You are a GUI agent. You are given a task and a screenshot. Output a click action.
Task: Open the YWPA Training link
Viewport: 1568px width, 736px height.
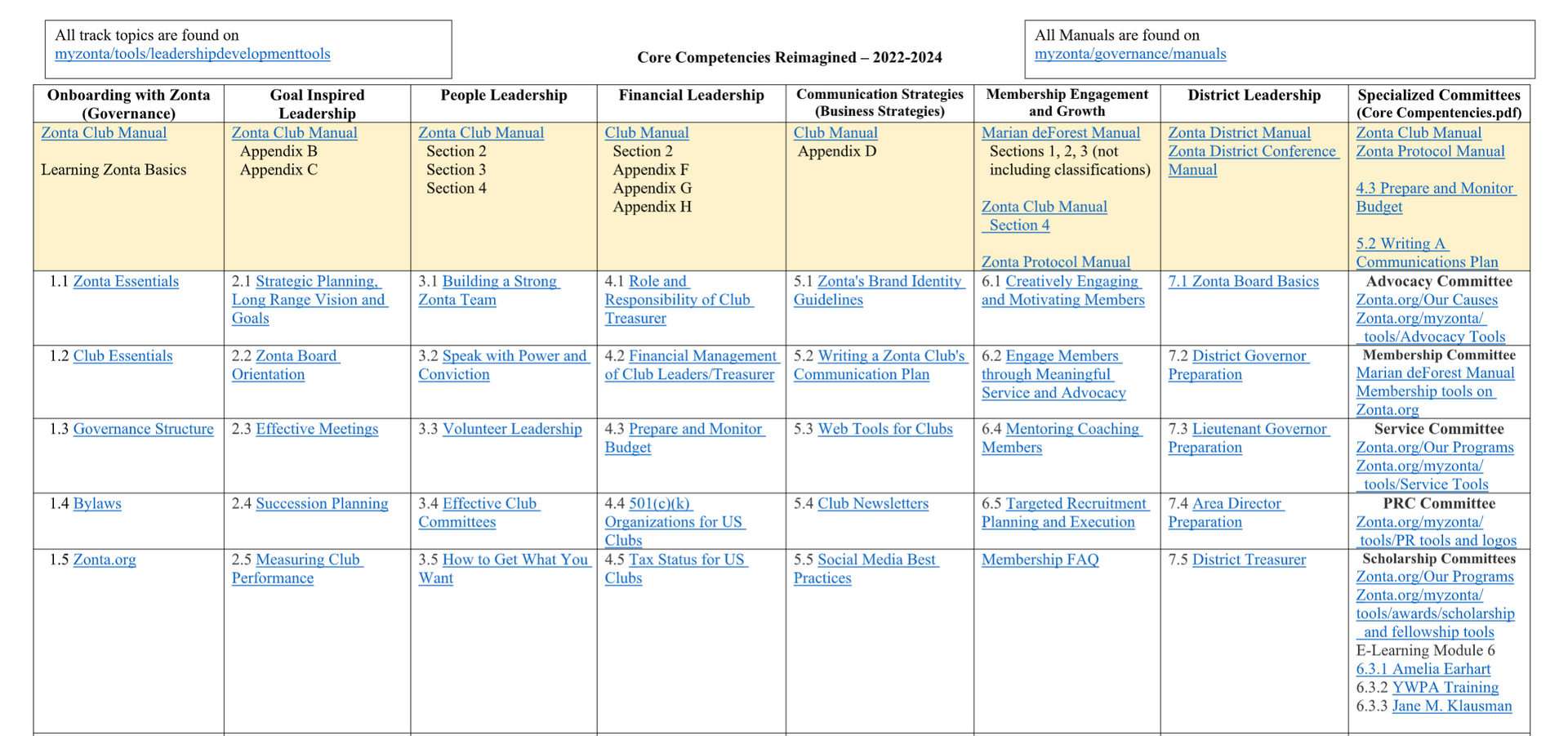click(x=1445, y=688)
